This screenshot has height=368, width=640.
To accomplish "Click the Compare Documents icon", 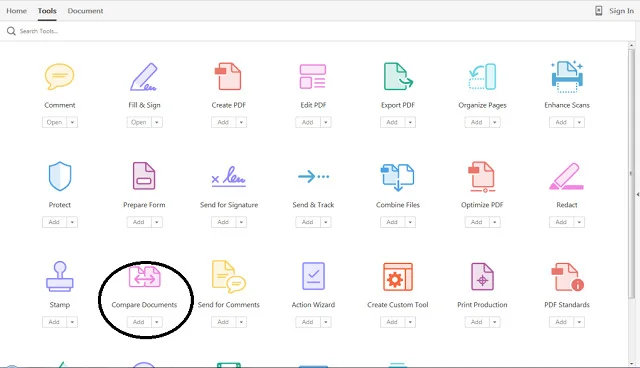I will 144,276.
